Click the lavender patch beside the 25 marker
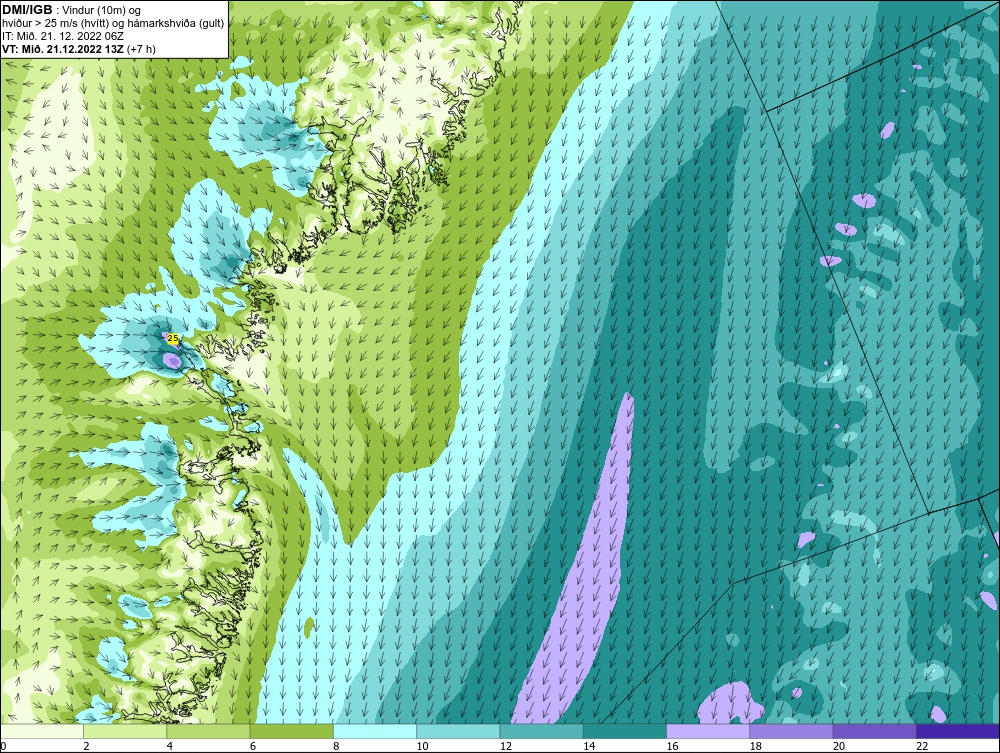 coord(172,361)
